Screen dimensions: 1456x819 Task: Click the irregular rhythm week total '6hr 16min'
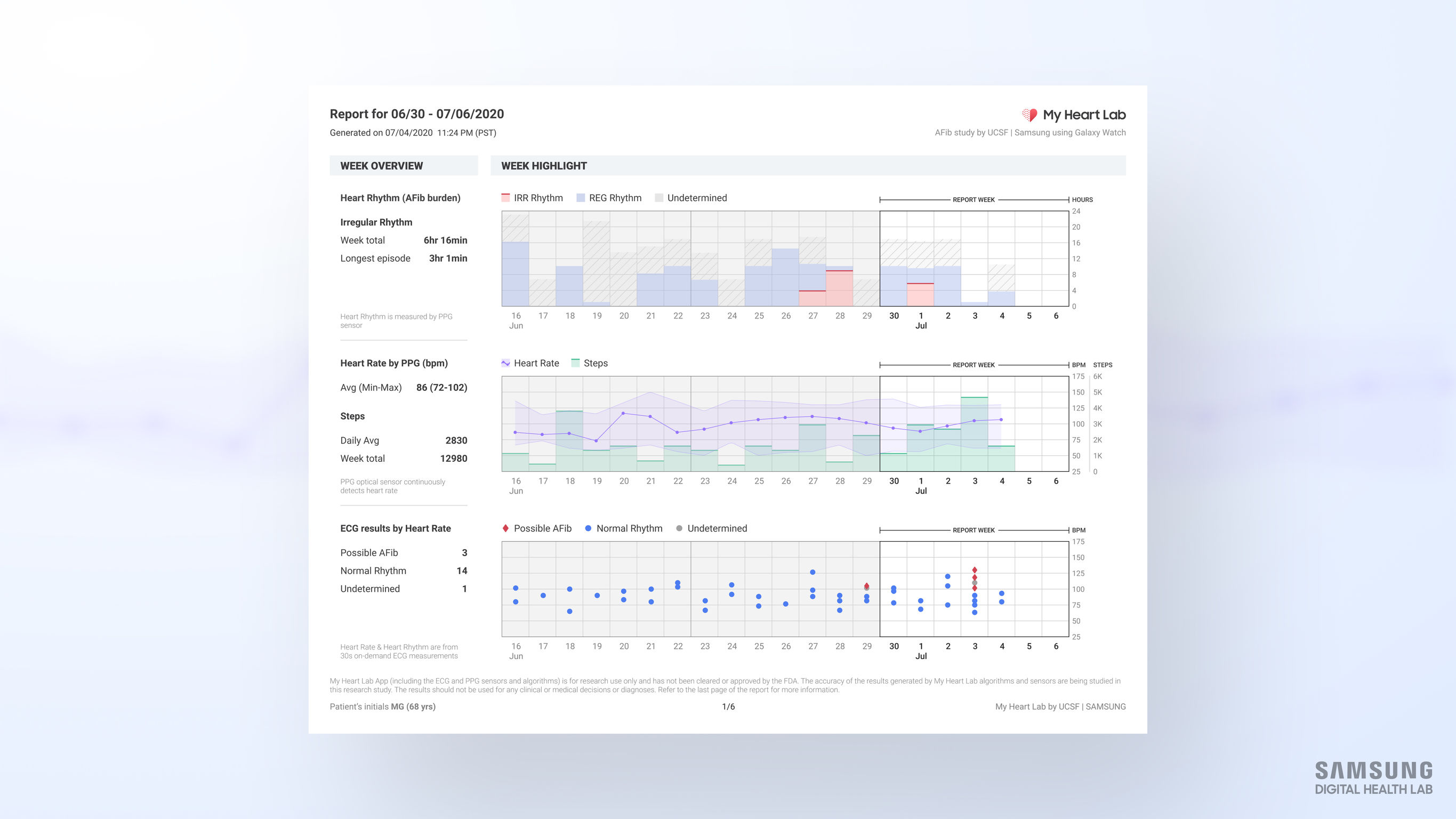[x=445, y=240]
